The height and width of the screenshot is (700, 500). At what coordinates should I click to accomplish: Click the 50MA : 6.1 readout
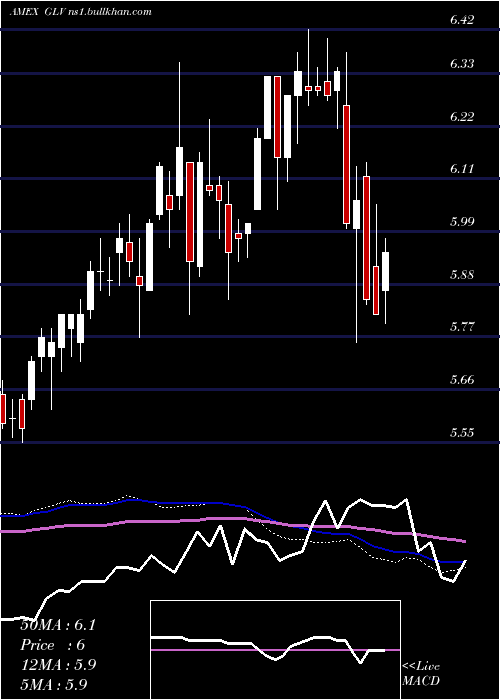[x=58, y=625]
